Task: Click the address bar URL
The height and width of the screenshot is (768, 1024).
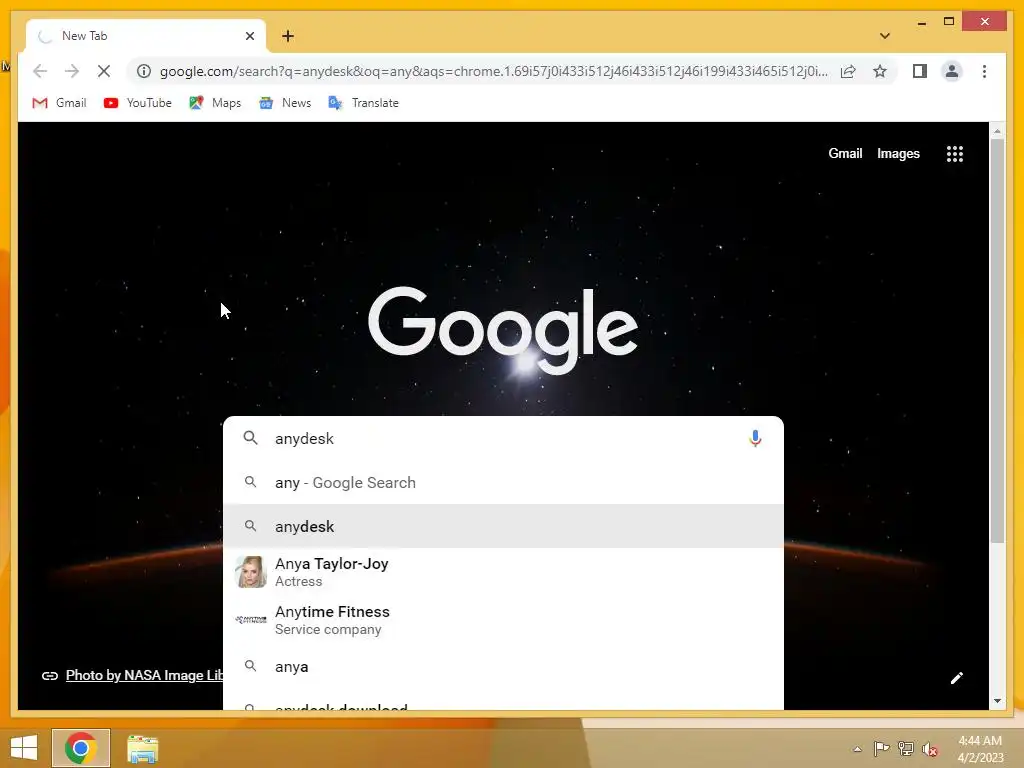Action: click(494, 71)
